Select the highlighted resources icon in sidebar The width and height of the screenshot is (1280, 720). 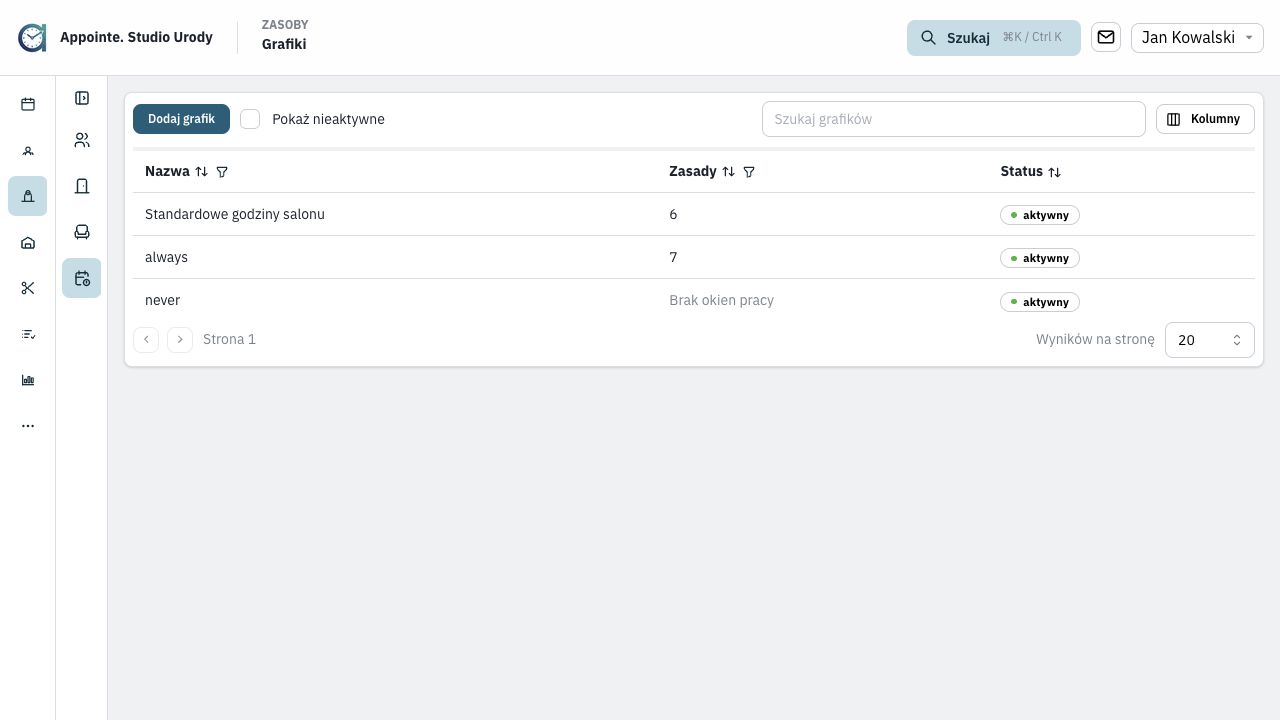click(x=28, y=196)
